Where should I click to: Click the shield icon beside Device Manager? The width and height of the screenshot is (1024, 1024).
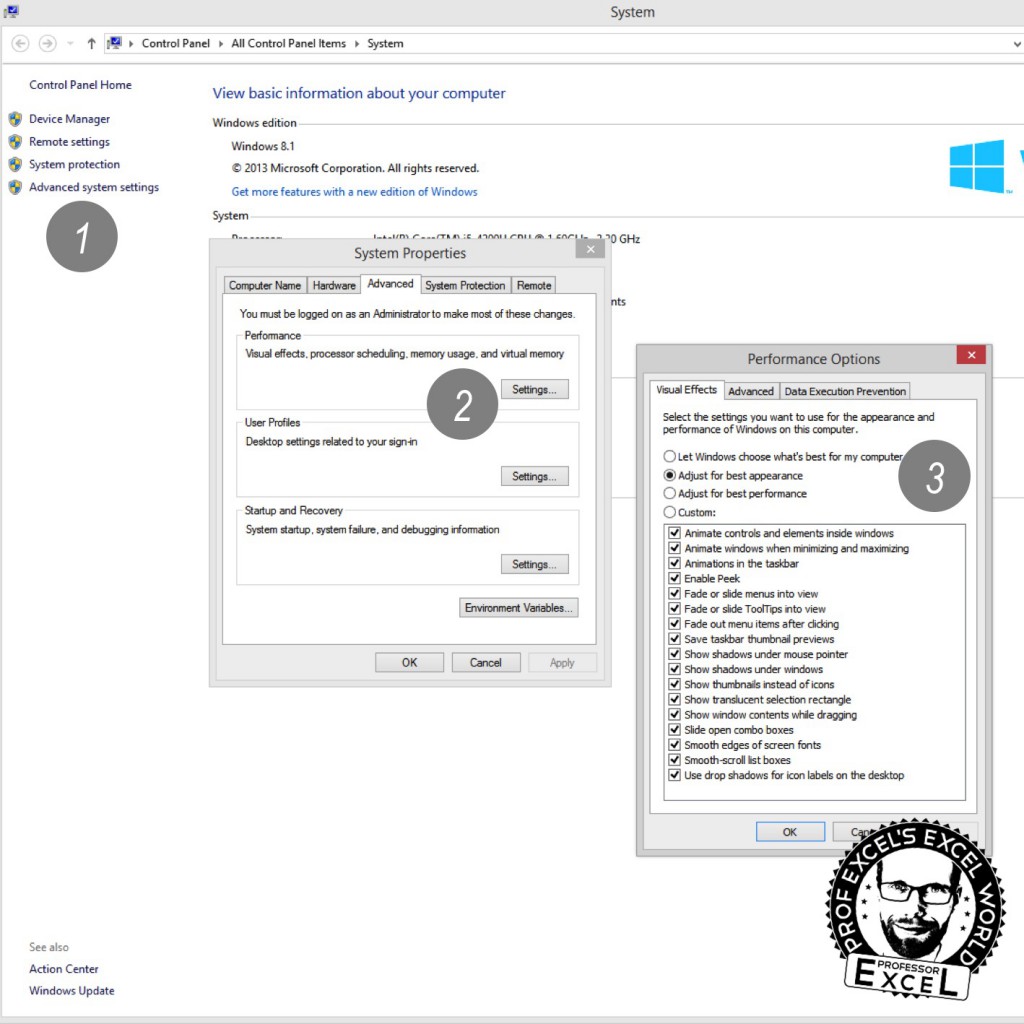pyautogui.click(x=15, y=119)
